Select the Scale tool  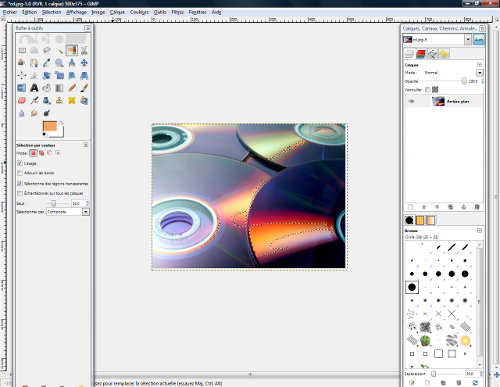[x=59, y=75]
